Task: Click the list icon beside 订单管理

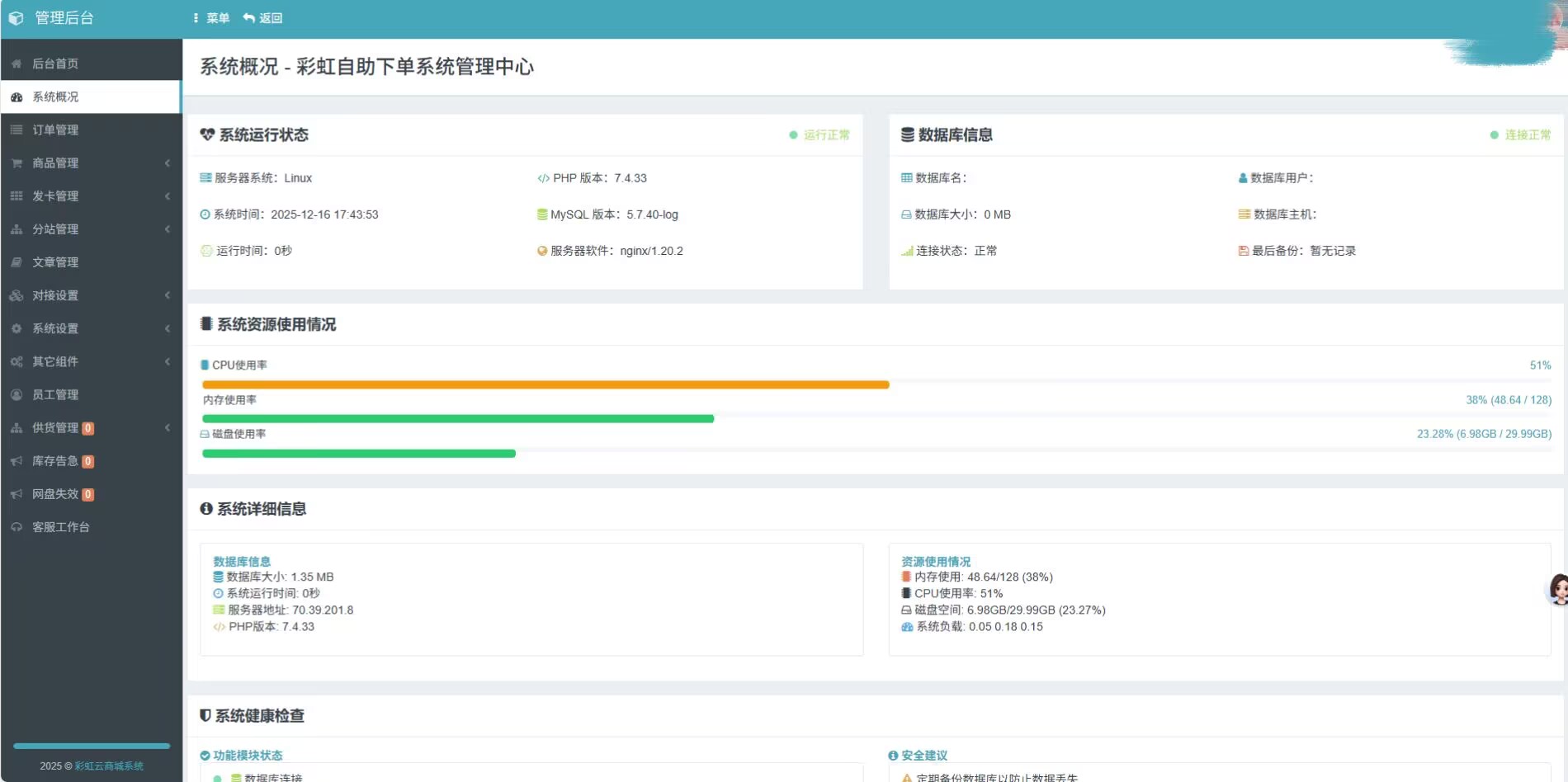Action: tap(17, 130)
